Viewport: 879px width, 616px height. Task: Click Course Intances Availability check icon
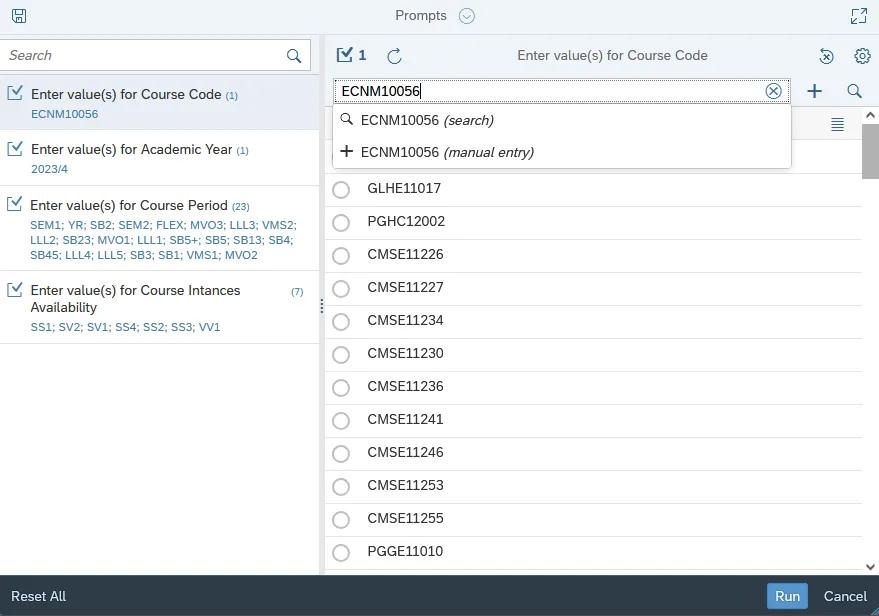15,289
